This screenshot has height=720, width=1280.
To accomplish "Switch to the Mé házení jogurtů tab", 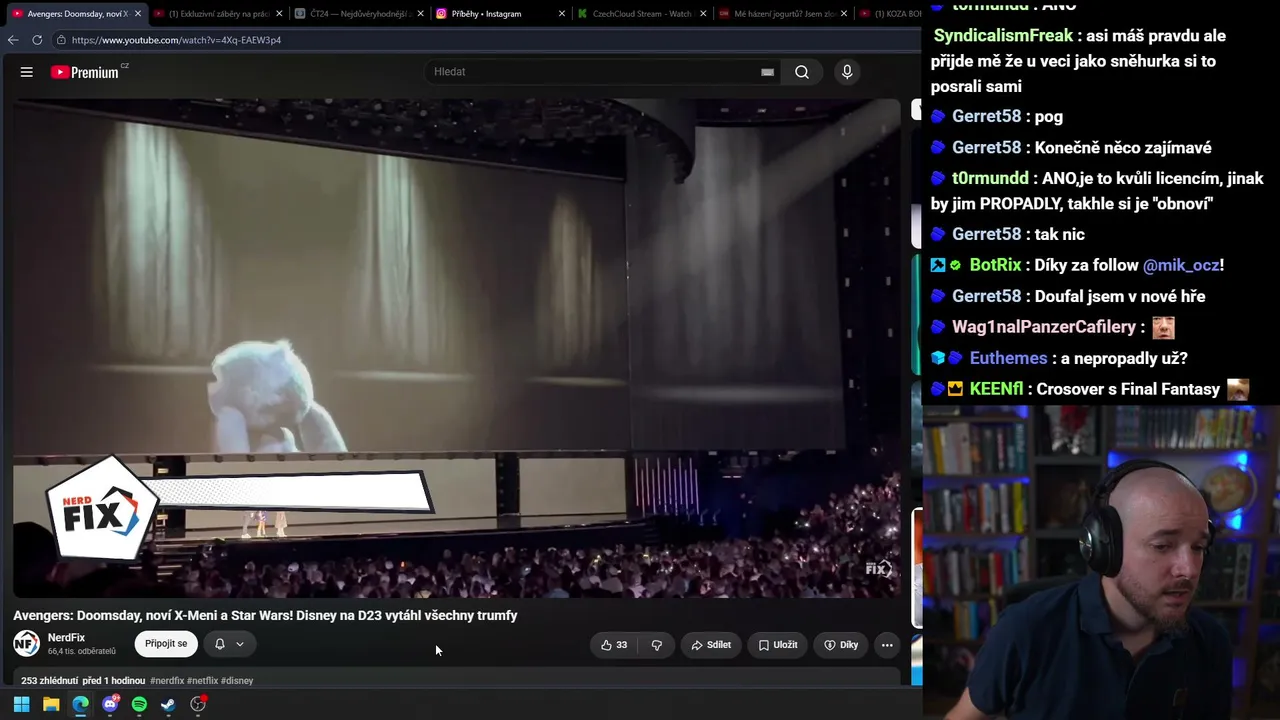I will coord(784,14).
